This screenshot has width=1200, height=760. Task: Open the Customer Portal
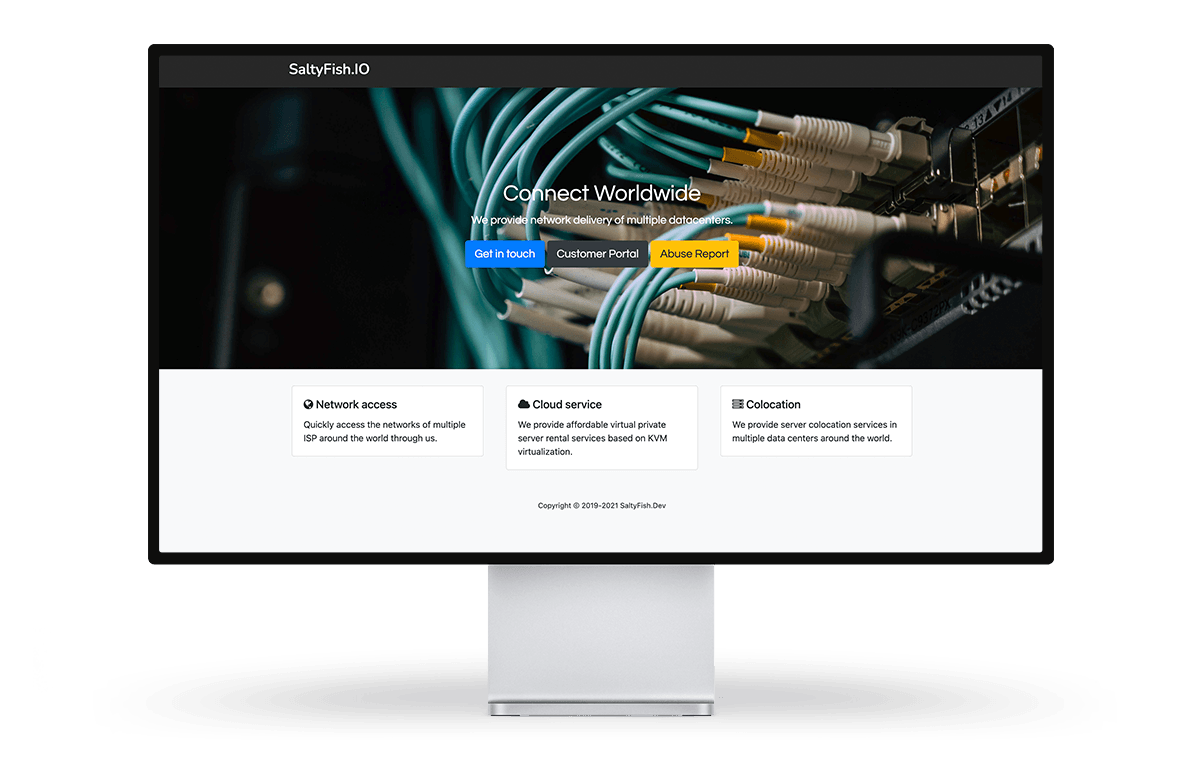(597, 254)
